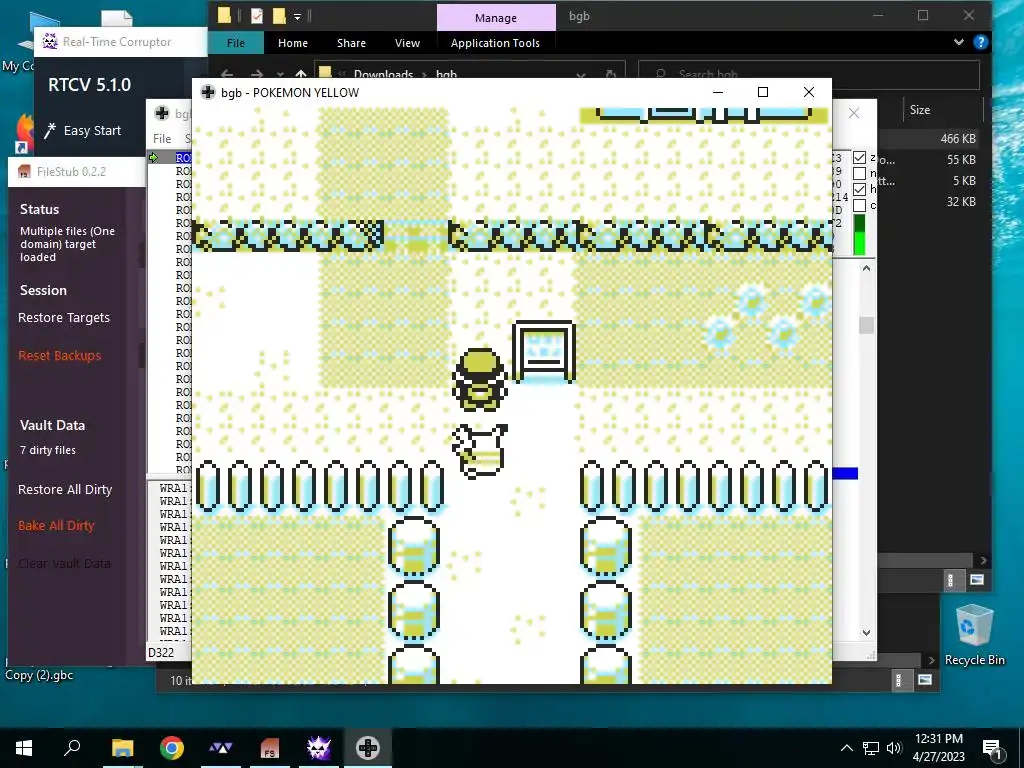Click debugger scrollbar up arrow
The height and width of the screenshot is (768, 1024).
(866, 268)
